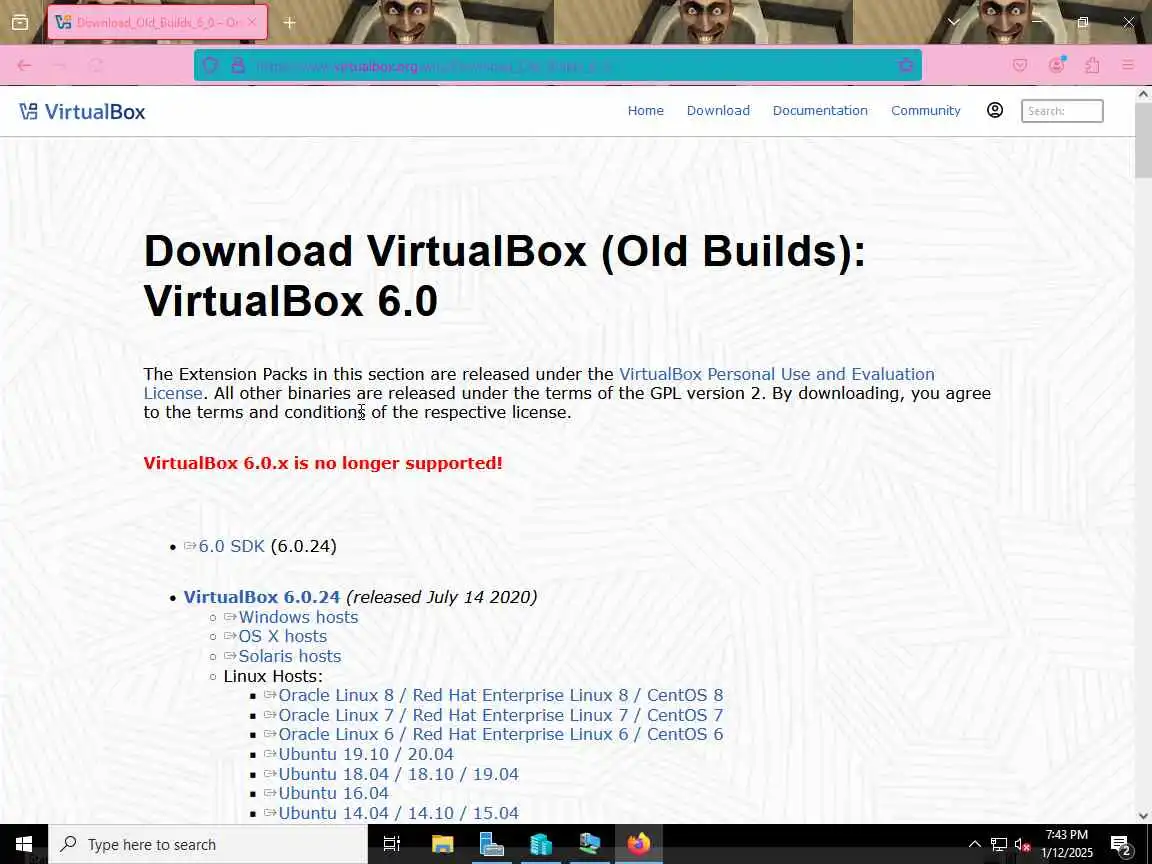Open the Windows Start menu
The width and height of the screenshot is (1152, 864).
(x=24, y=844)
